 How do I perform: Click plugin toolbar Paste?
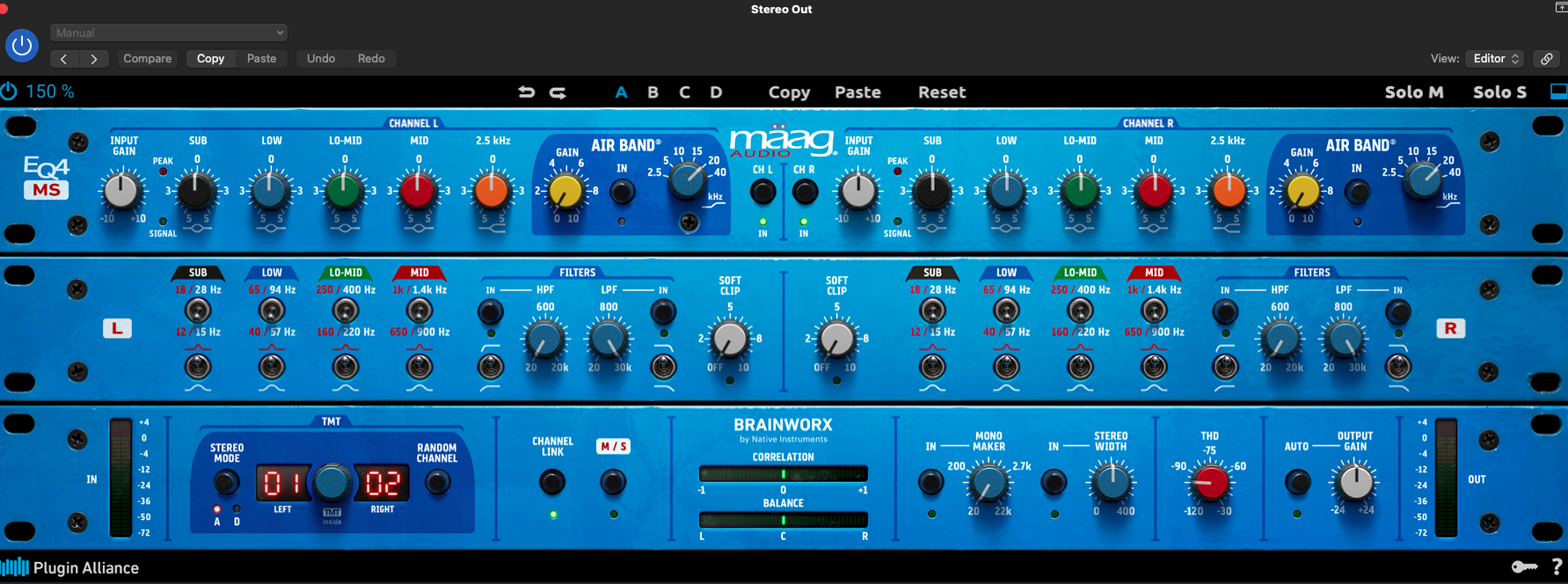(857, 92)
